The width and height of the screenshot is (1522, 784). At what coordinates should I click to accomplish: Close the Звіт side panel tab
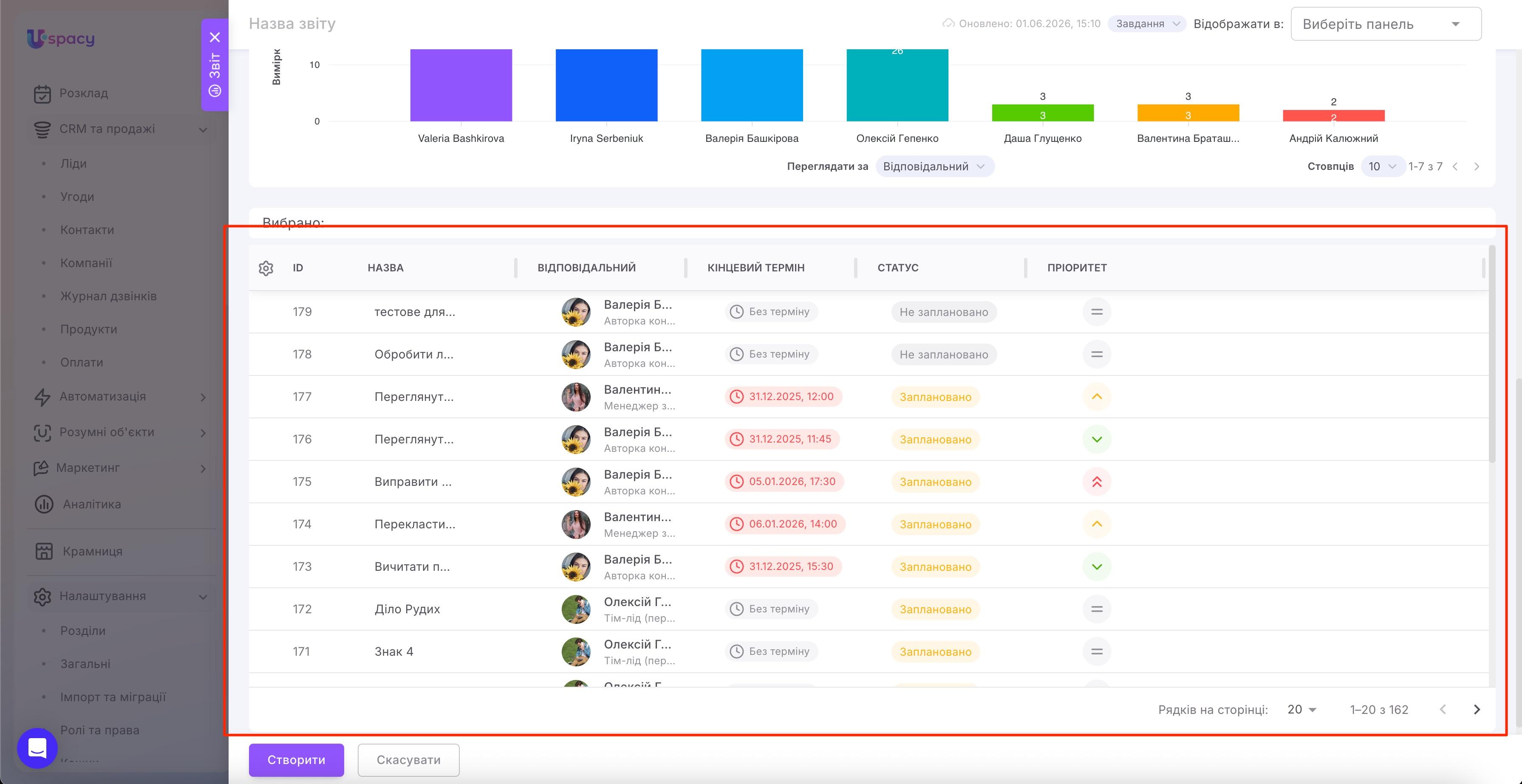pos(215,37)
